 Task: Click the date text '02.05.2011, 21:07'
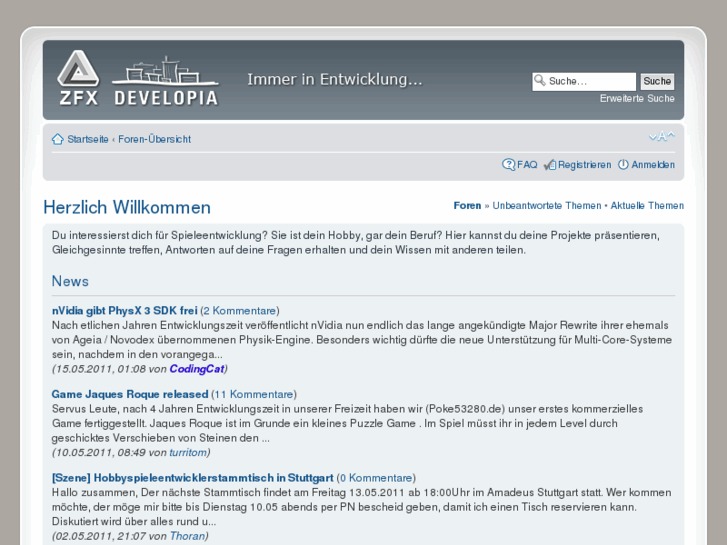(101, 536)
